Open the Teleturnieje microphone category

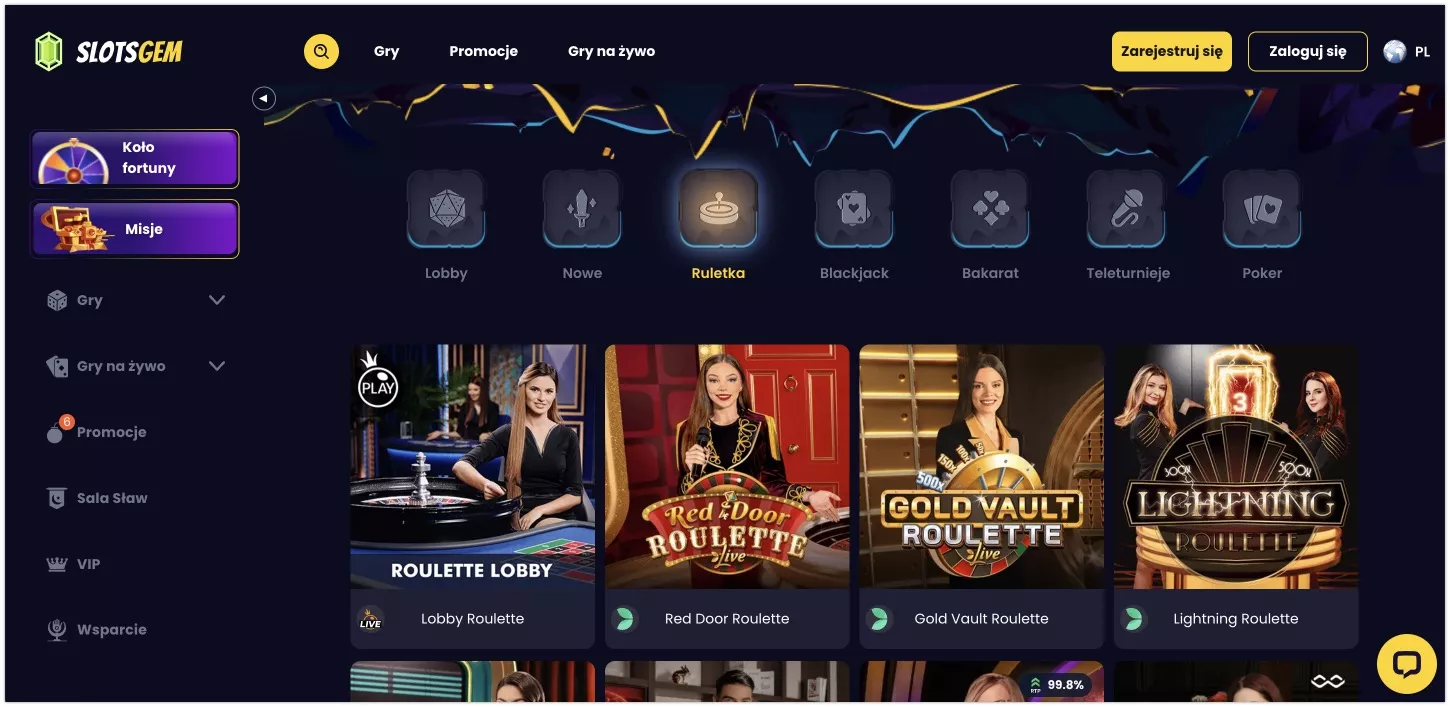point(1126,208)
